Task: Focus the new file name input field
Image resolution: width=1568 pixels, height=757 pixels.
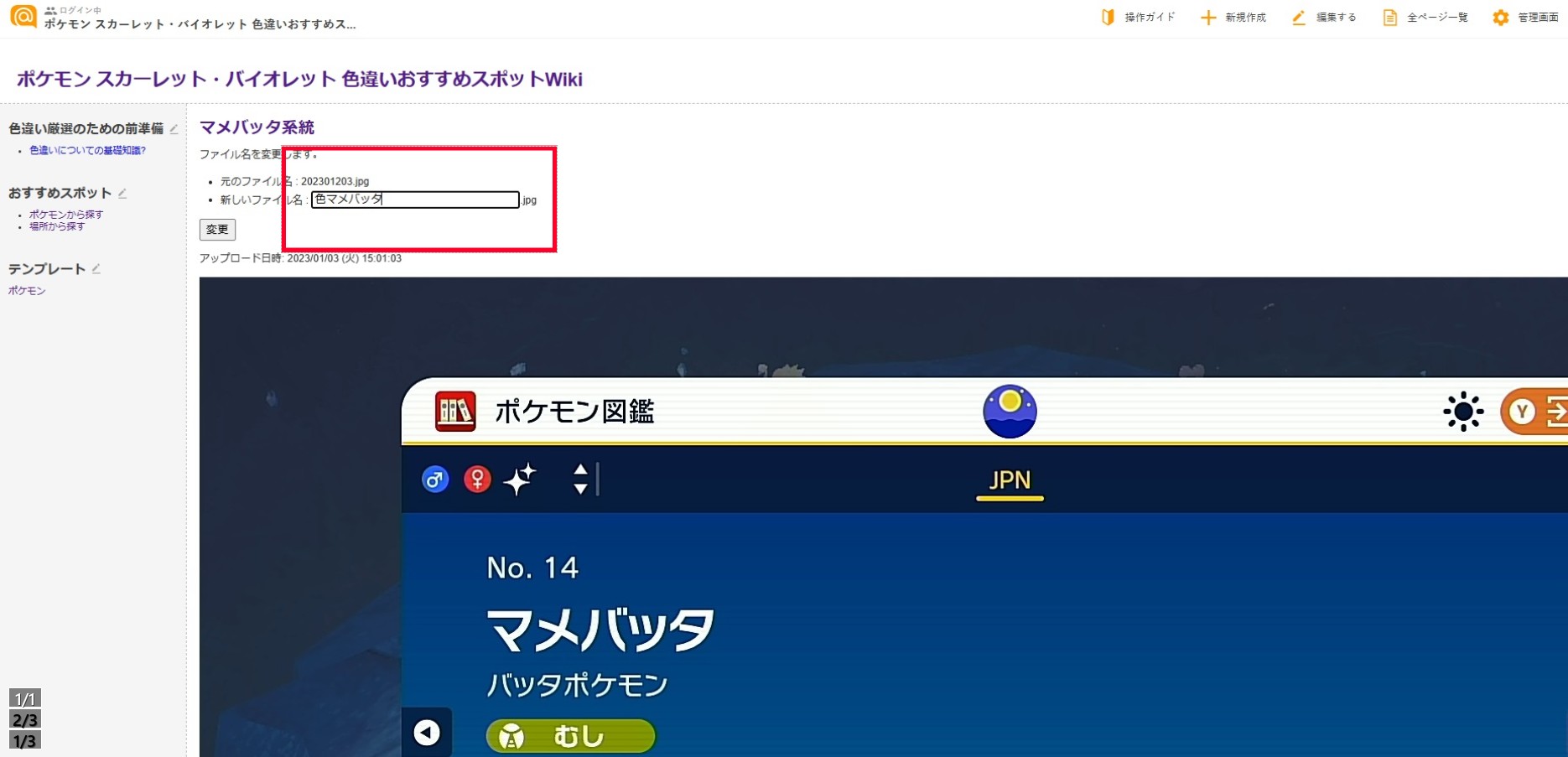Action: point(415,200)
